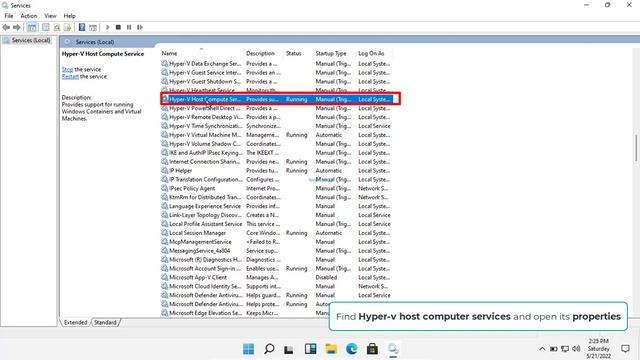Select the Microsoft Cloud Identity Service row

tap(276, 287)
